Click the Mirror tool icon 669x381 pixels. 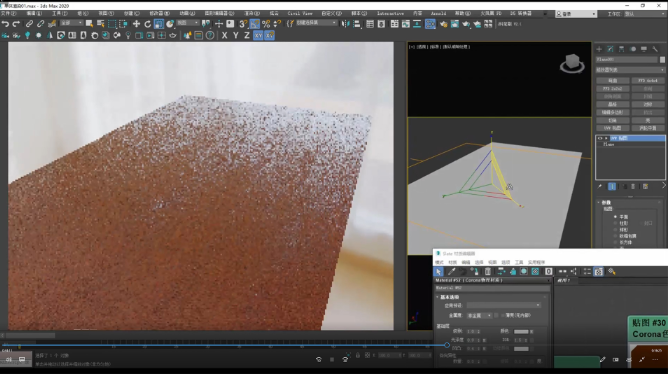[346, 24]
